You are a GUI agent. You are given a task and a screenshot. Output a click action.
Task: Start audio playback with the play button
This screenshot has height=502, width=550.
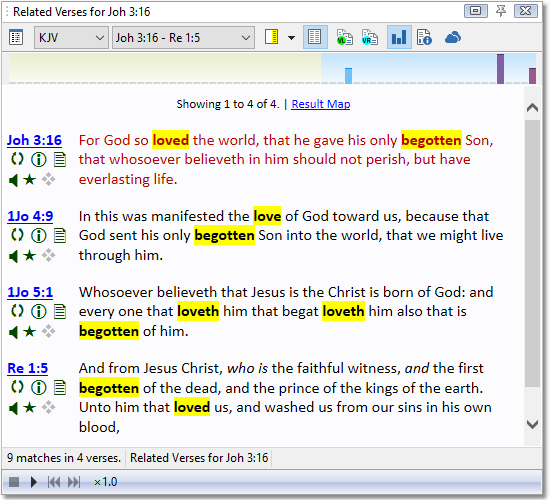click(x=34, y=482)
